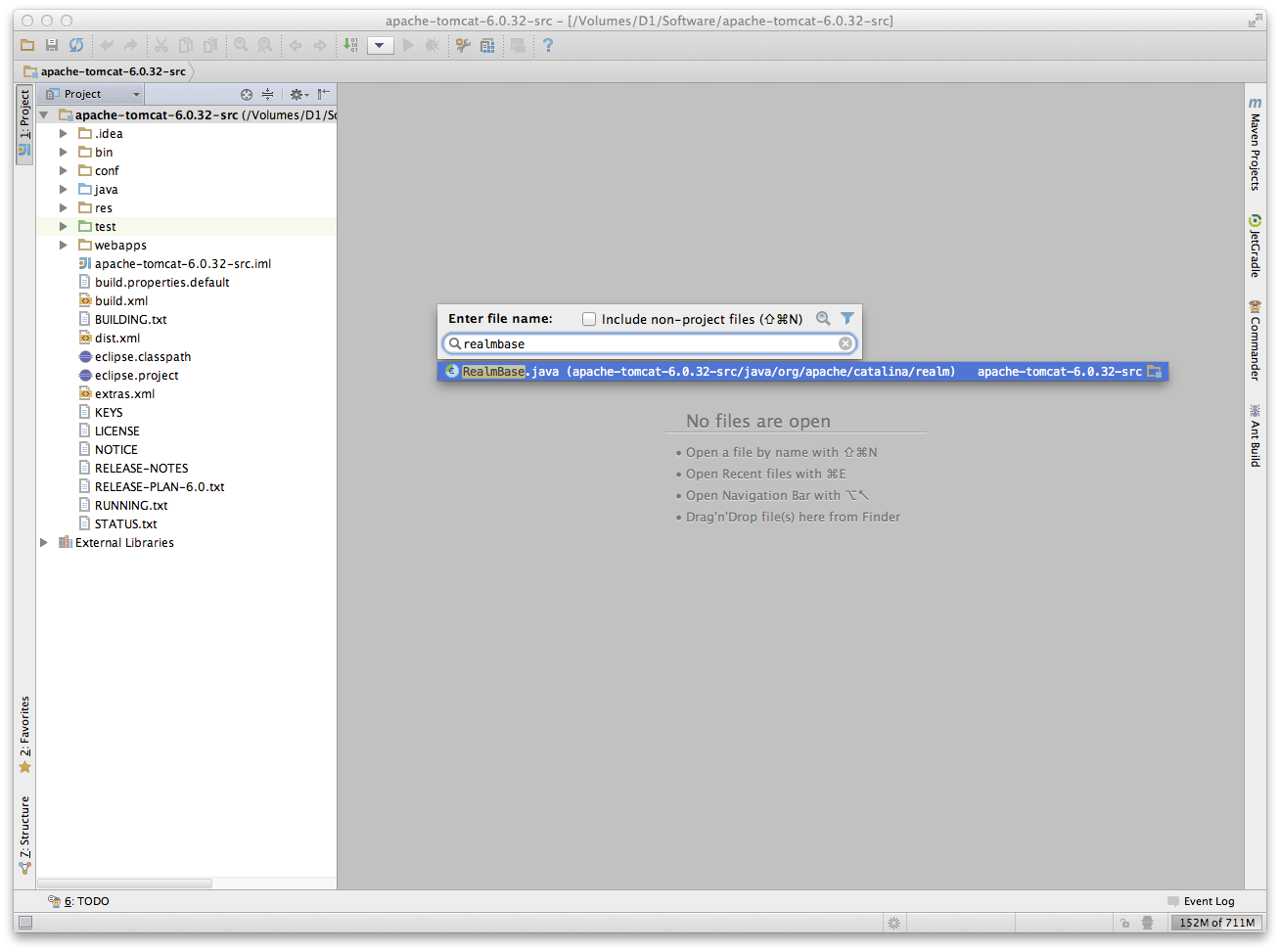Image resolution: width=1280 pixels, height=952 pixels.
Task: Select build.properties.default file
Action: (x=162, y=282)
